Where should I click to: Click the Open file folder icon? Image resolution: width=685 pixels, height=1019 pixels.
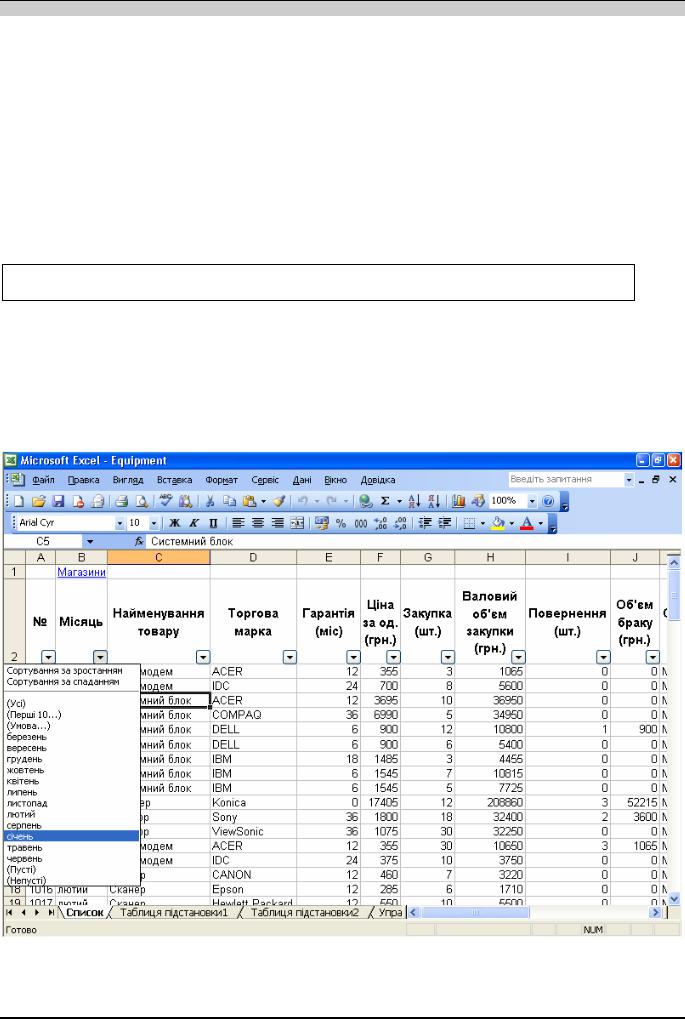click(x=38, y=501)
